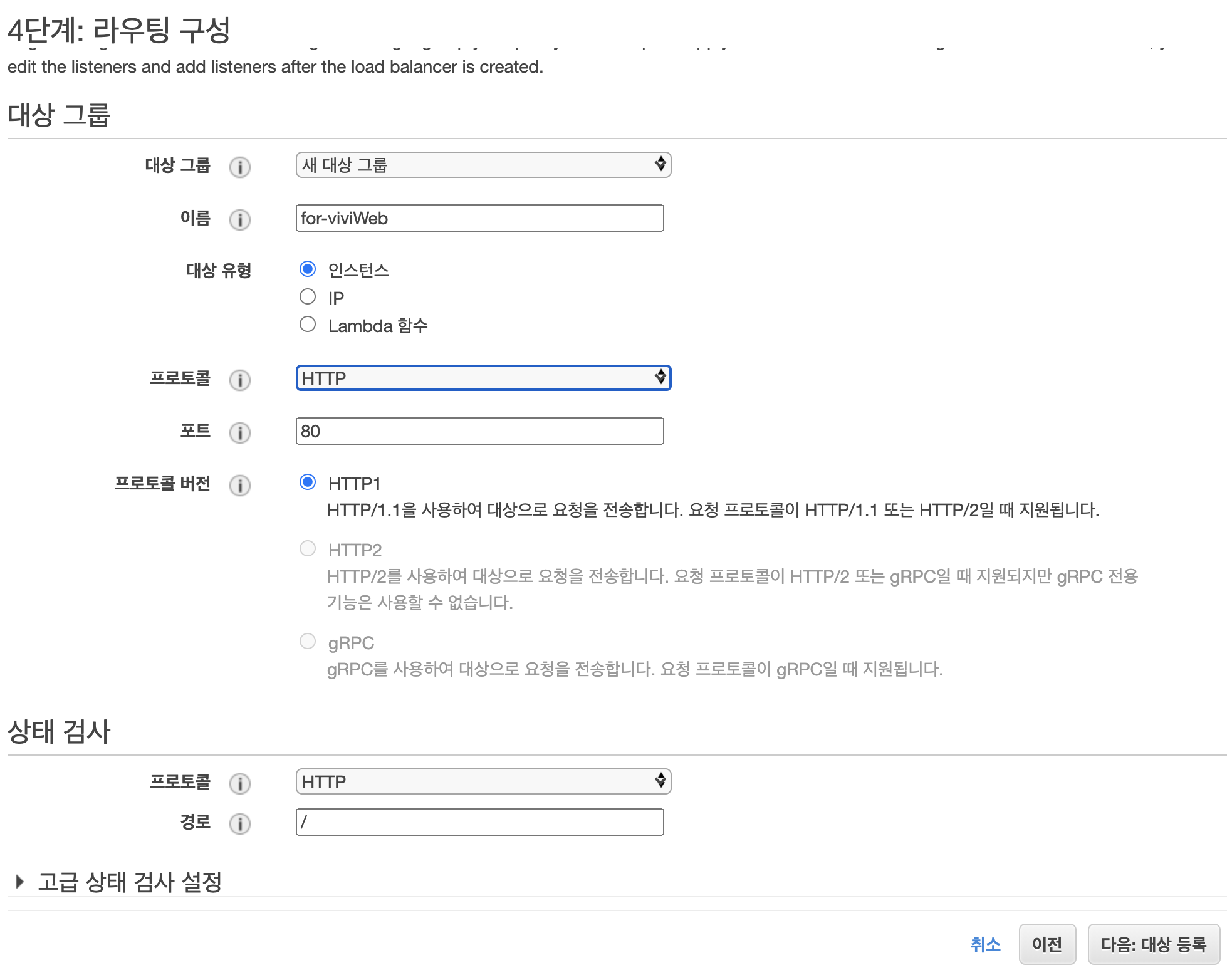Click the name field containing for-viviWeb

[479, 218]
